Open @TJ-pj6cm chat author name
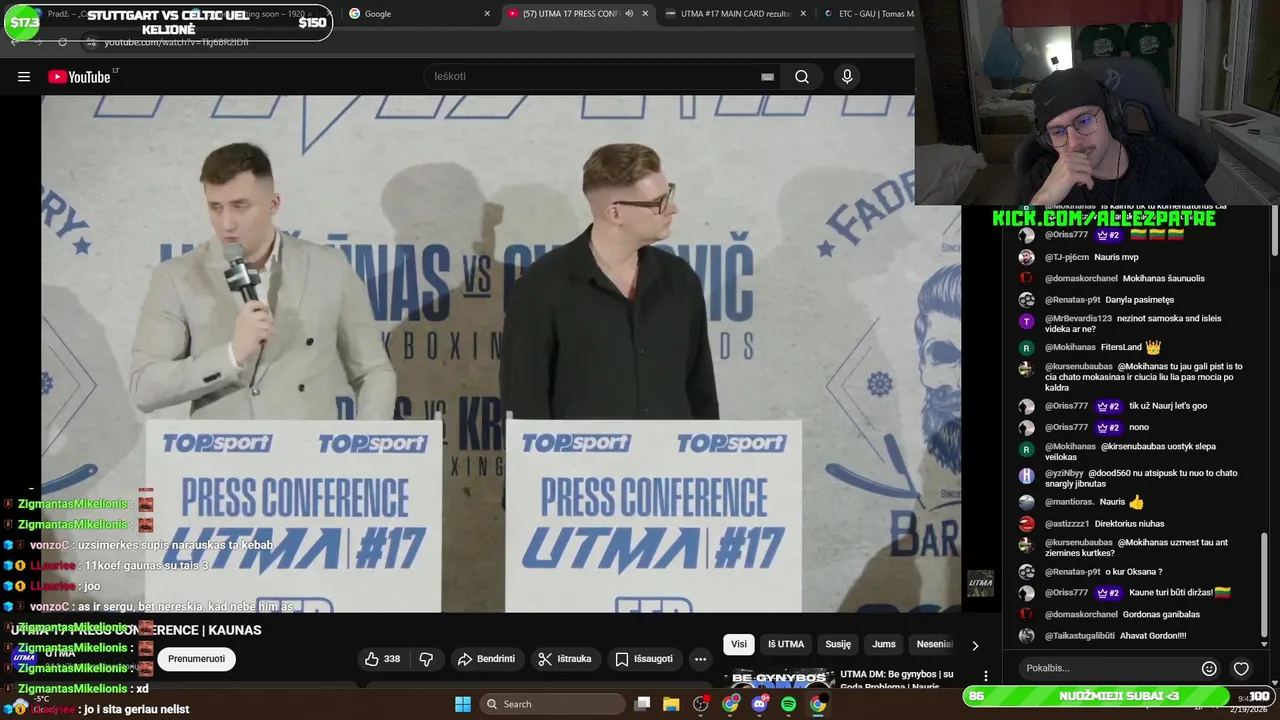The width and height of the screenshot is (1280, 720). click(1067, 257)
